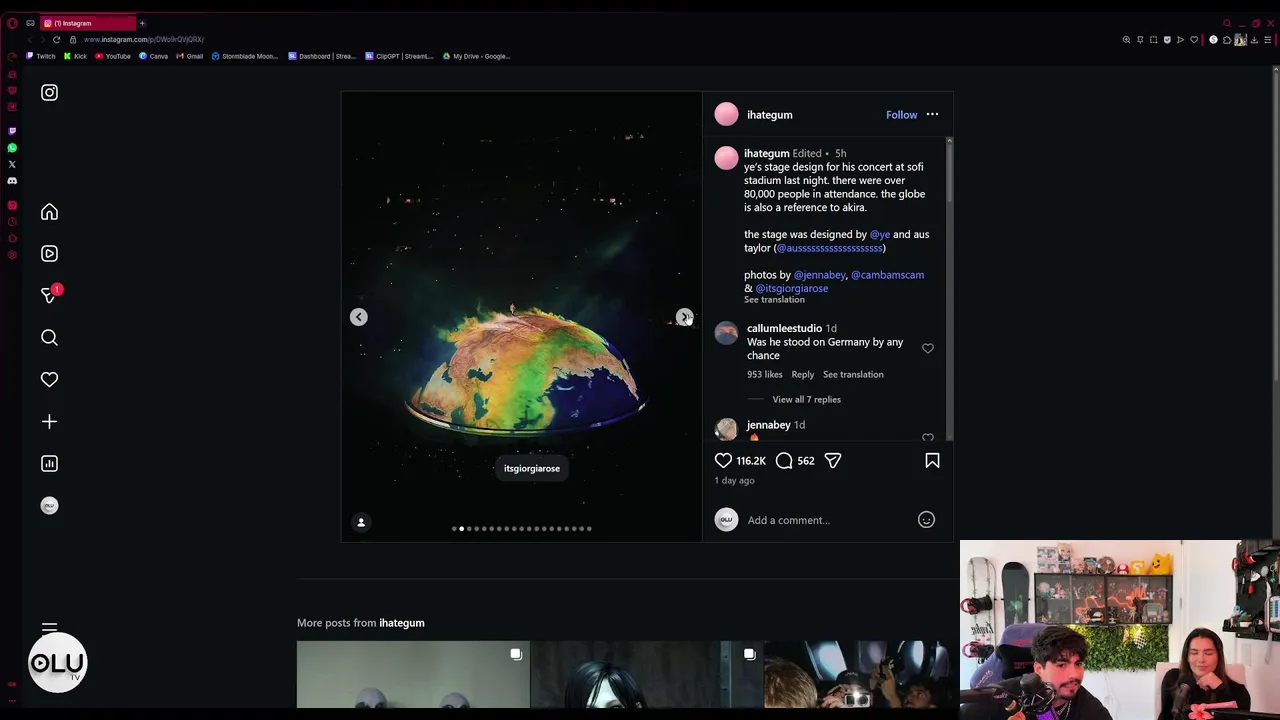The image size is (1280, 720).
Task: Open extensions cube icon in toolbar
Action: [x=1227, y=40]
